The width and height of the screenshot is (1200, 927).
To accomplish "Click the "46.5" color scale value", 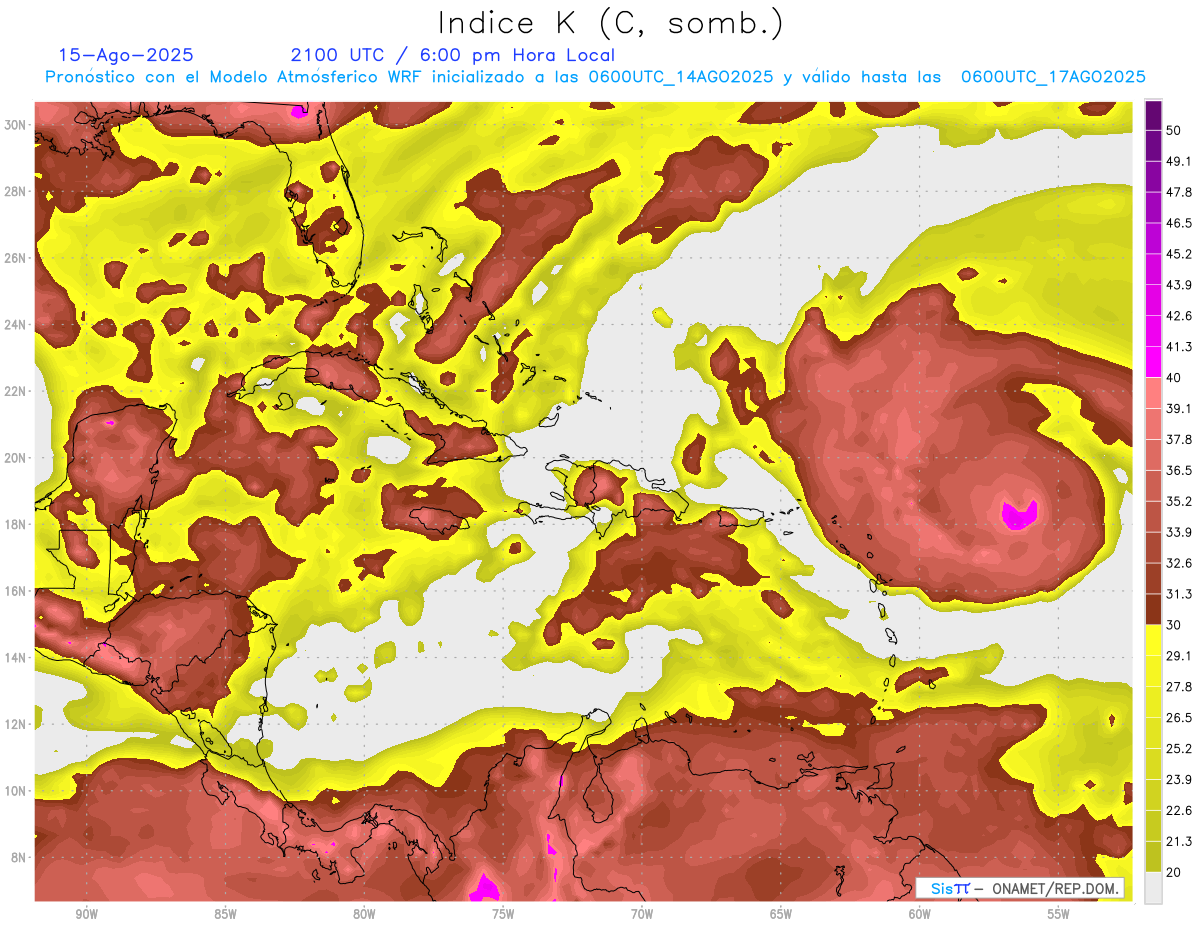I will coord(1178,223).
